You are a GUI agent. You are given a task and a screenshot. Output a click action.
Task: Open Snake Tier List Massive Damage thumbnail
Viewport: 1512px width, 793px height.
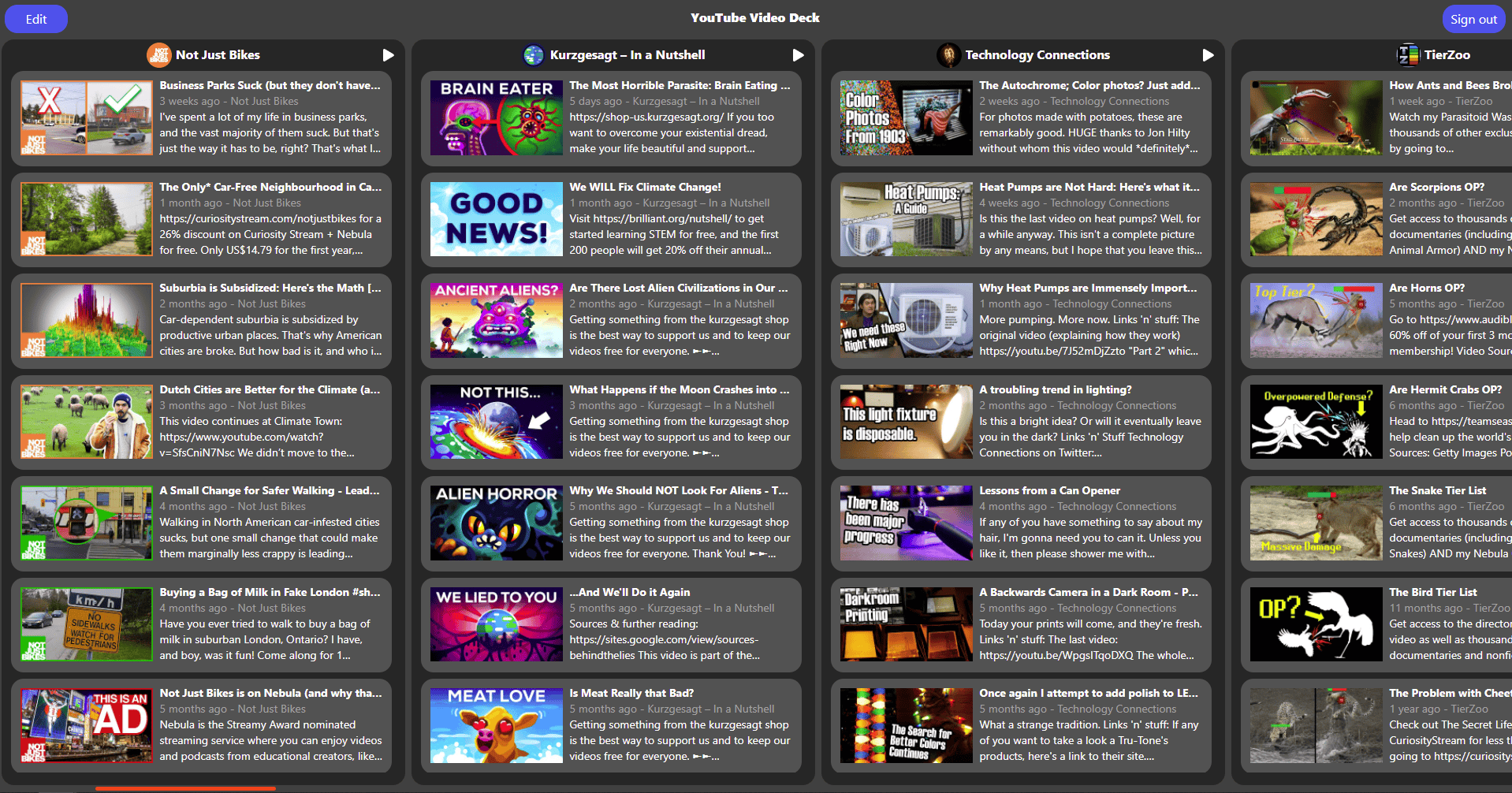coord(1316,523)
